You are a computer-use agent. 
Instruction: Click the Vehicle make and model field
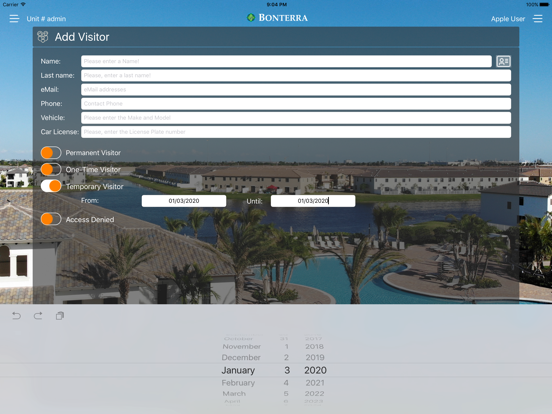(296, 118)
